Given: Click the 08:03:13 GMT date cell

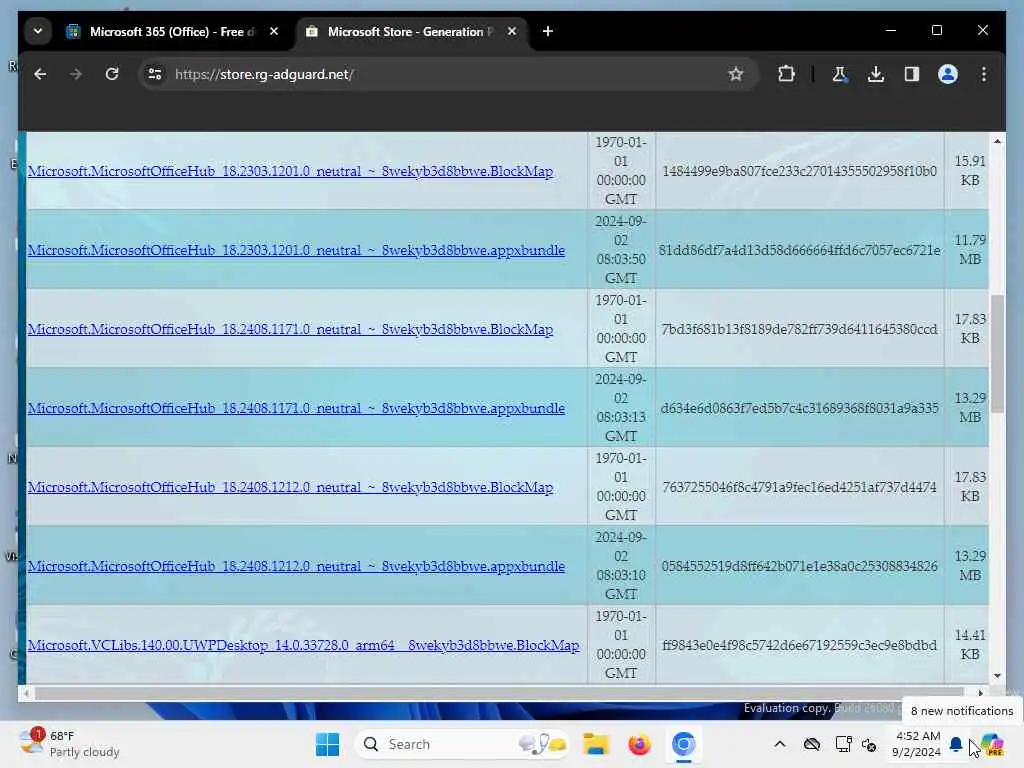Looking at the screenshot, I should [x=620, y=408].
